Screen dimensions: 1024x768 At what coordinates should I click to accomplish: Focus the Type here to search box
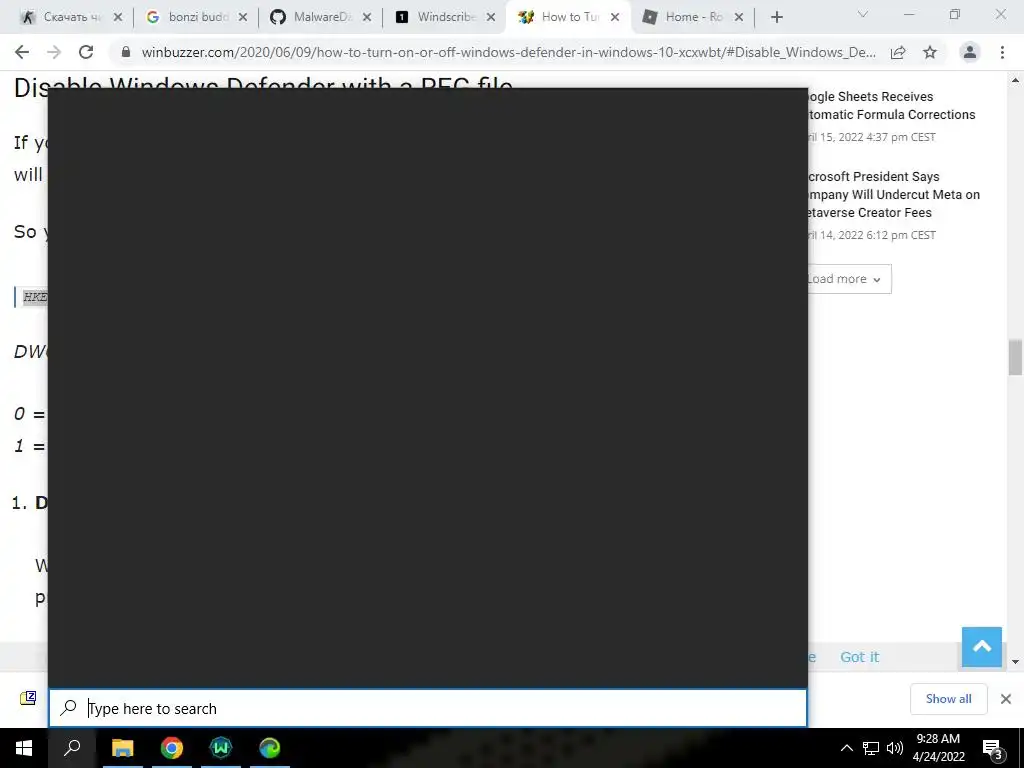[428, 709]
